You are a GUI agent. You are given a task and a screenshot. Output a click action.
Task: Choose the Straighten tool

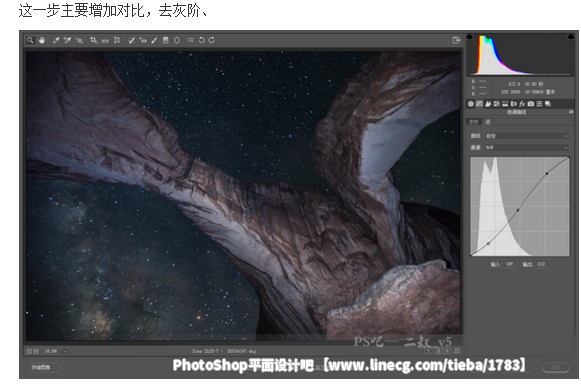coord(105,40)
